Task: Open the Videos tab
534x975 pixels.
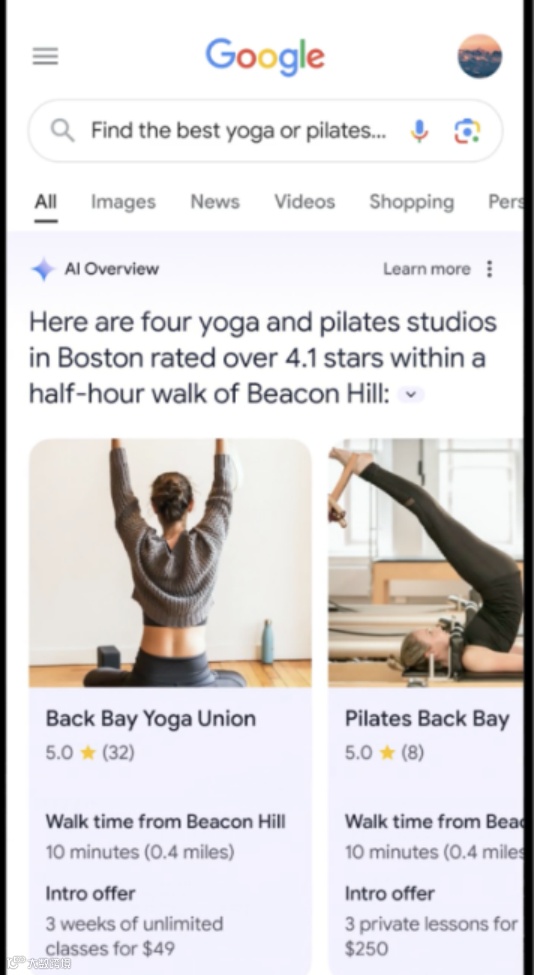Action: pyautogui.click(x=305, y=201)
